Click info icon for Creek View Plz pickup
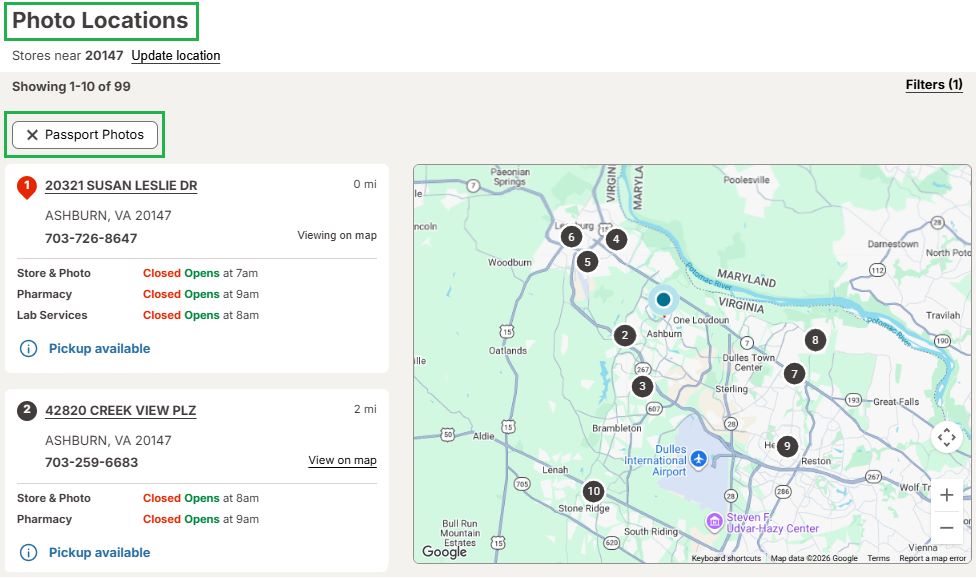The width and height of the screenshot is (976, 578). [x=29, y=552]
